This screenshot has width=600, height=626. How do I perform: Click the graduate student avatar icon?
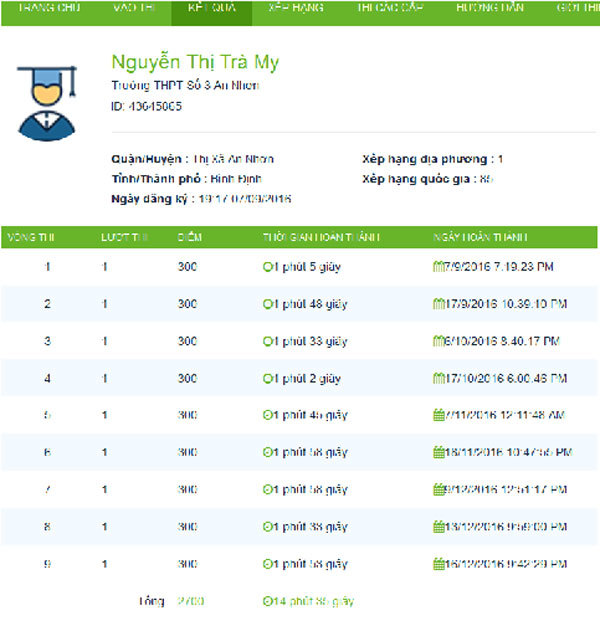(46, 101)
